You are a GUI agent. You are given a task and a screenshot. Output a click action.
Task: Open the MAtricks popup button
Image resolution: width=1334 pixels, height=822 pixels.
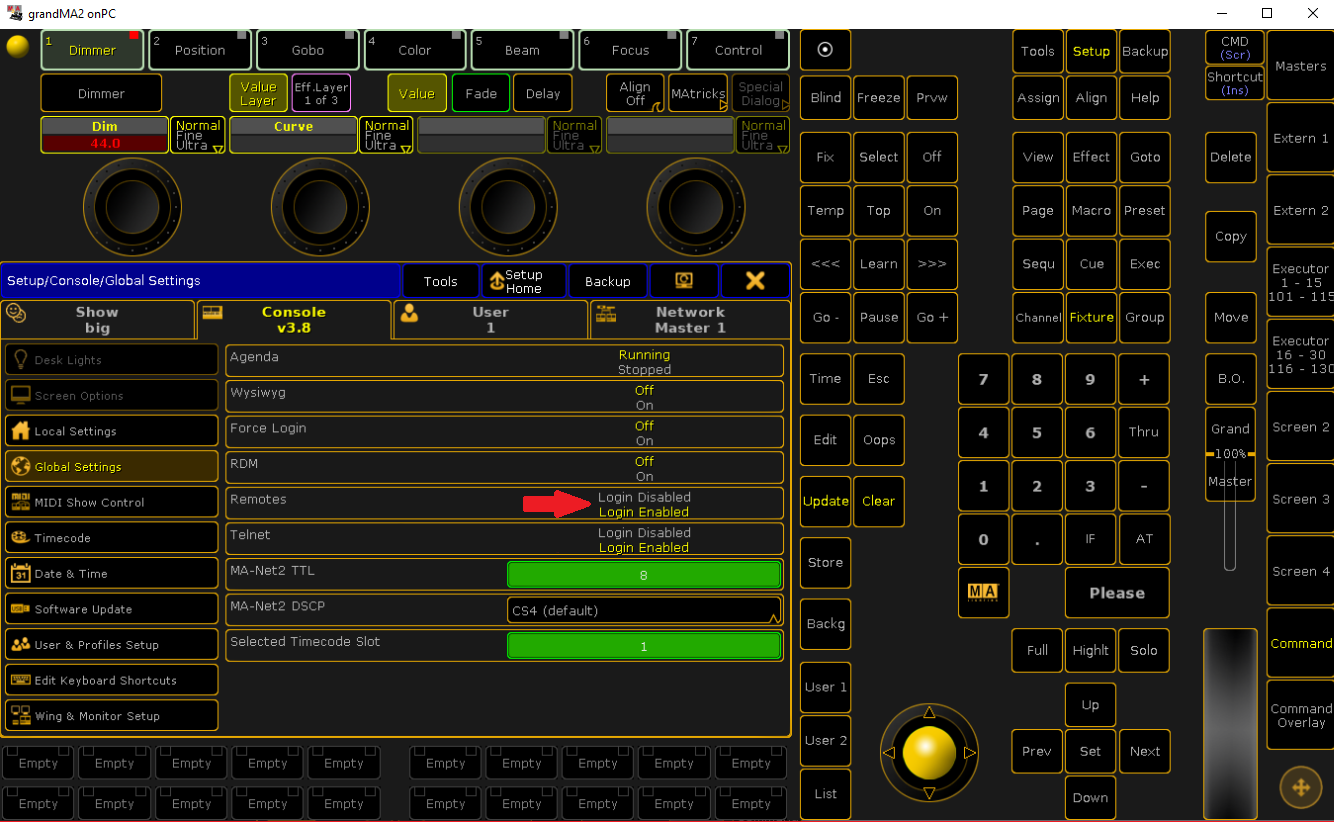[x=698, y=93]
